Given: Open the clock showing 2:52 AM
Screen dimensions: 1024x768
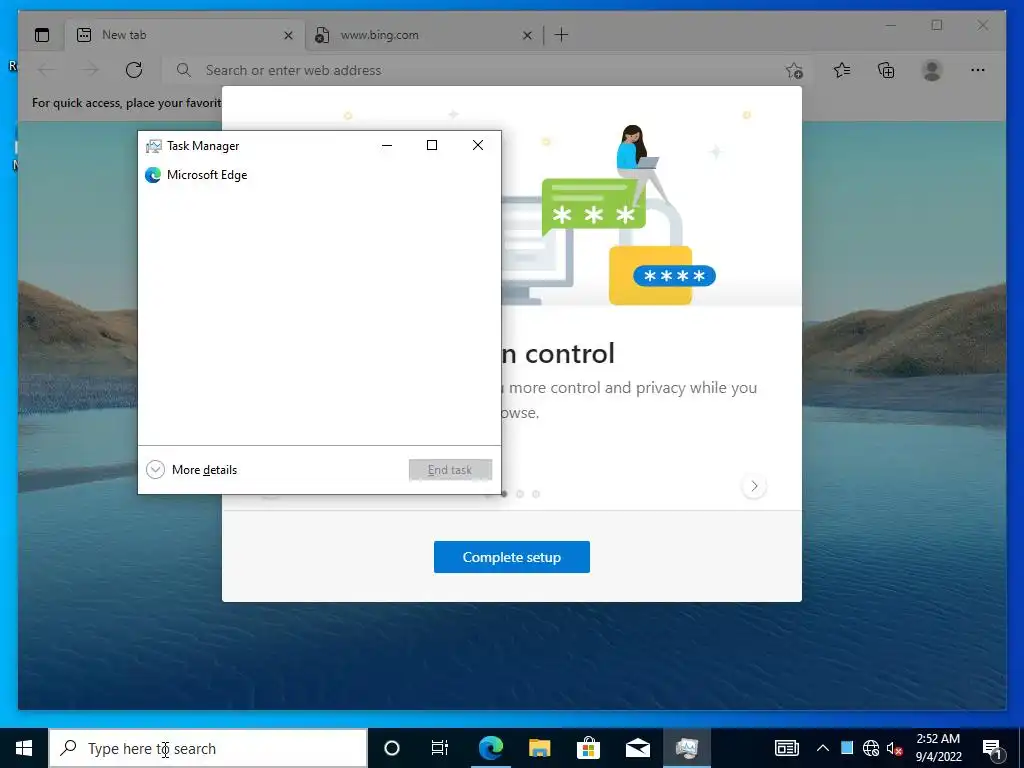Looking at the screenshot, I should [938, 748].
